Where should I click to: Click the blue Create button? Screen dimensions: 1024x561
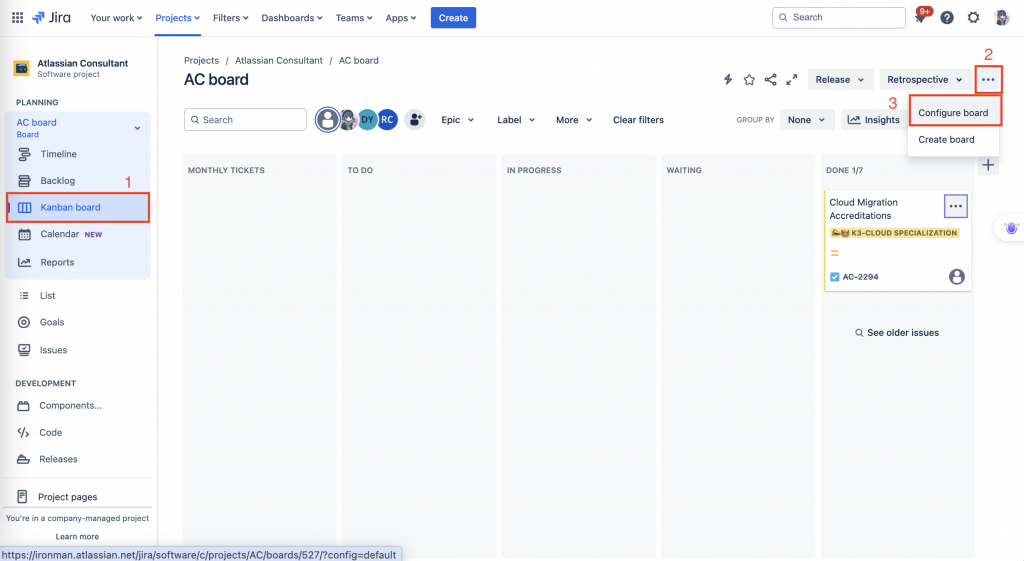pyautogui.click(x=453, y=18)
